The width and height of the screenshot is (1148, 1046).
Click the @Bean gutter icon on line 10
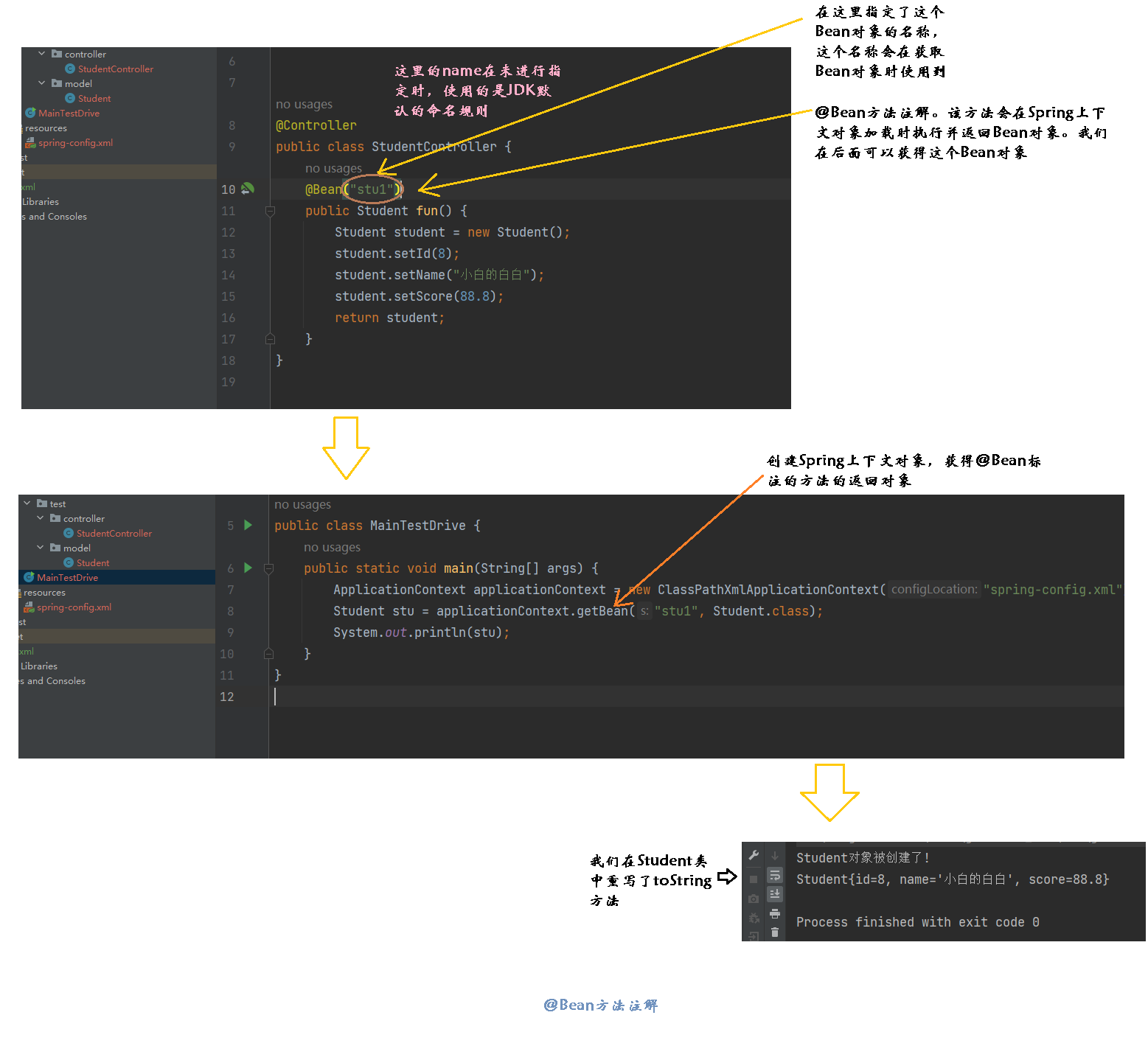pos(248,189)
